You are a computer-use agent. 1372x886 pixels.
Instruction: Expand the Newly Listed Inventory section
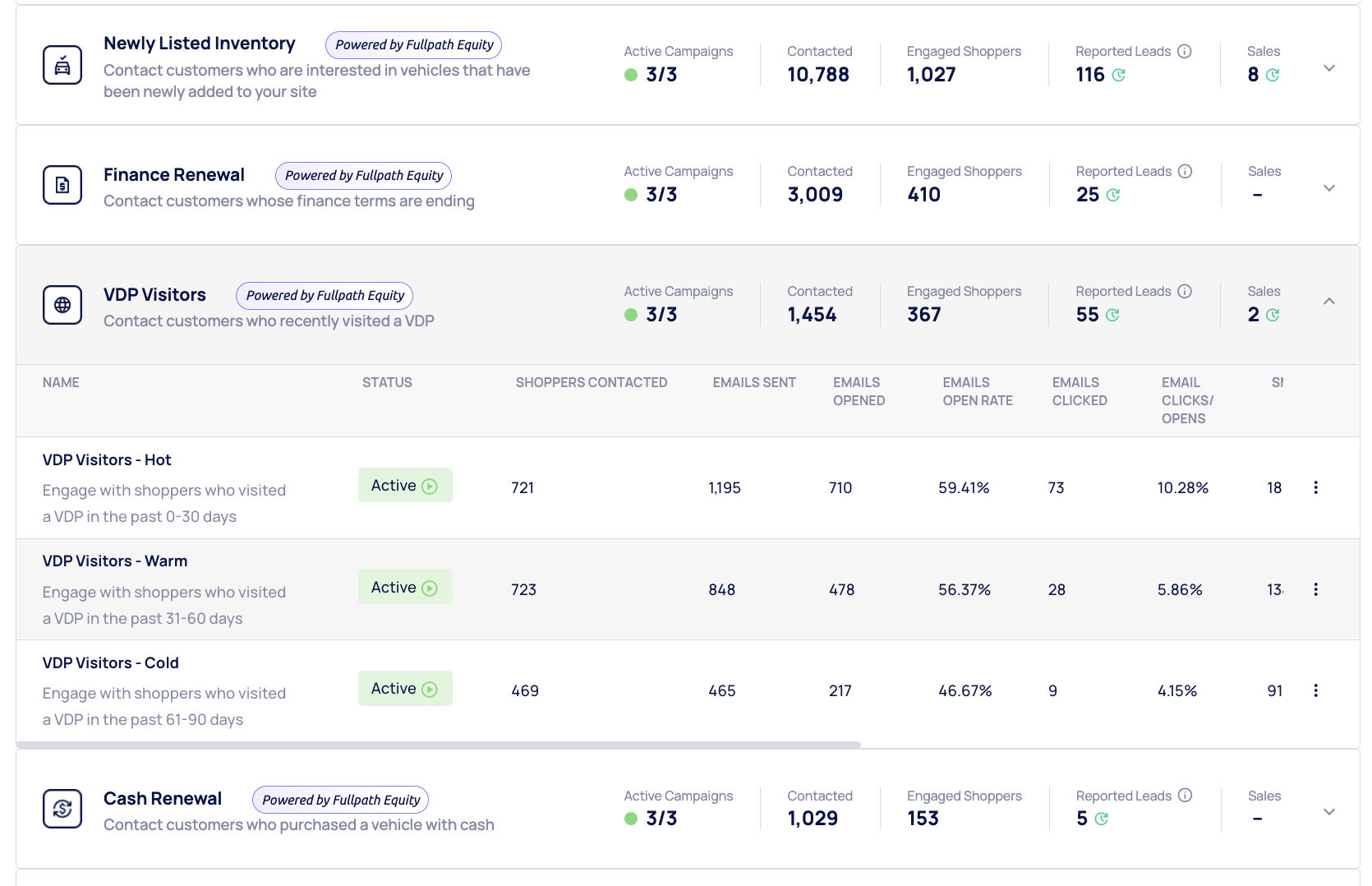(x=1328, y=68)
